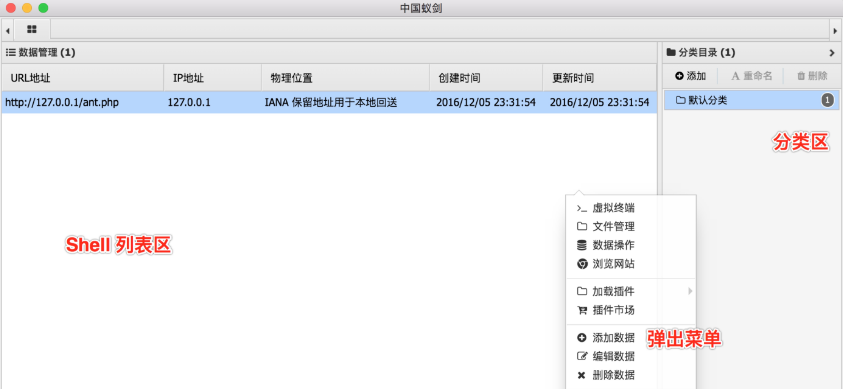Click the X icon beside 删除数据

[581, 375]
